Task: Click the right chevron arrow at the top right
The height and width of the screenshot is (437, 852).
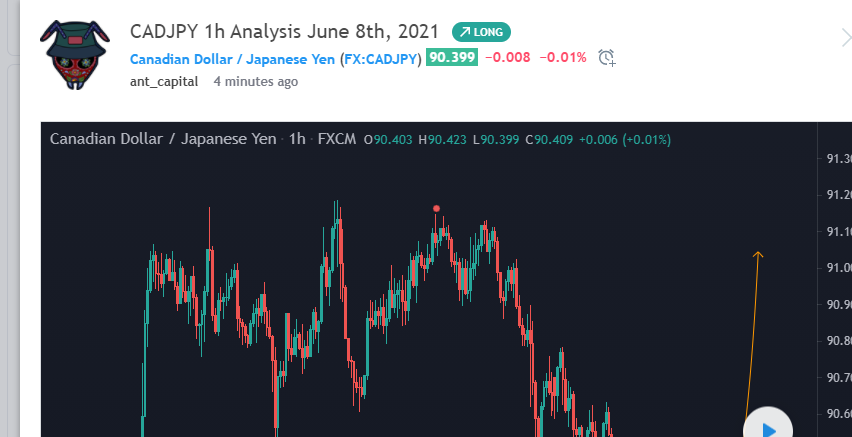Action: click(x=845, y=38)
